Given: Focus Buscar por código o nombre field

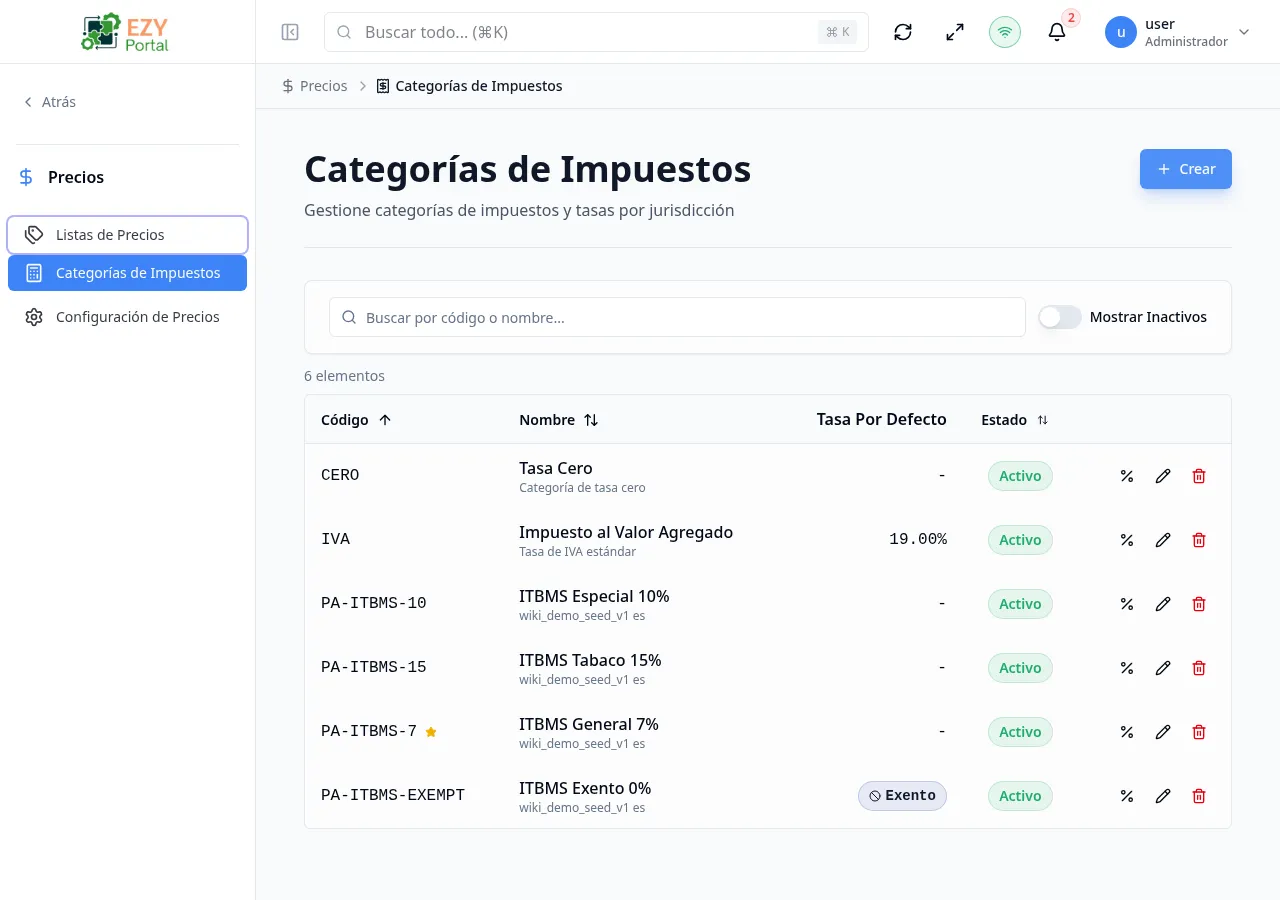Looking at the screenshot, I should pyautogui.click(x=677, y=317).
